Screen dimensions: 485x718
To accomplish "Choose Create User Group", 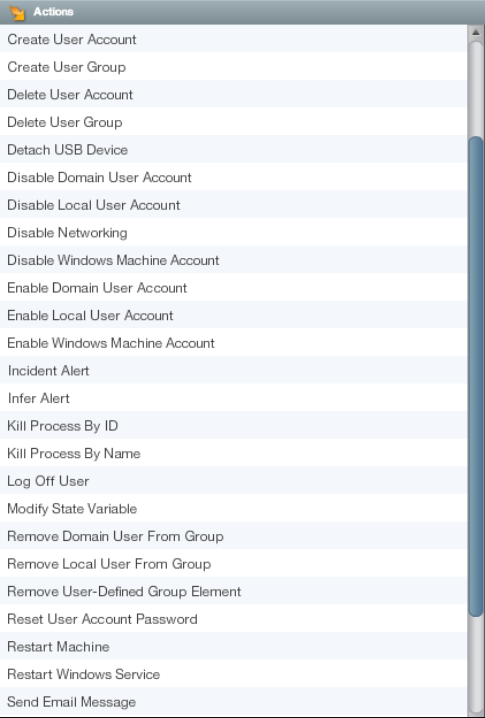I will point(233,66).
